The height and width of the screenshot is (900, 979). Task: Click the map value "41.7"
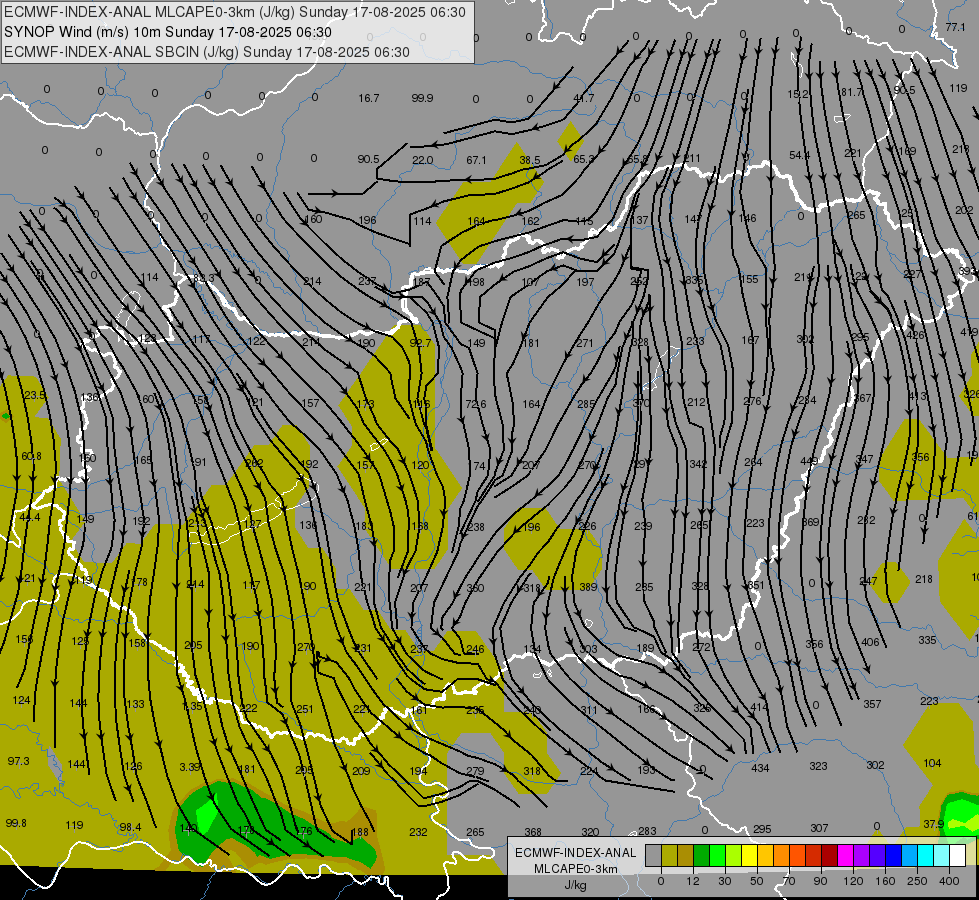click(583, 98)
